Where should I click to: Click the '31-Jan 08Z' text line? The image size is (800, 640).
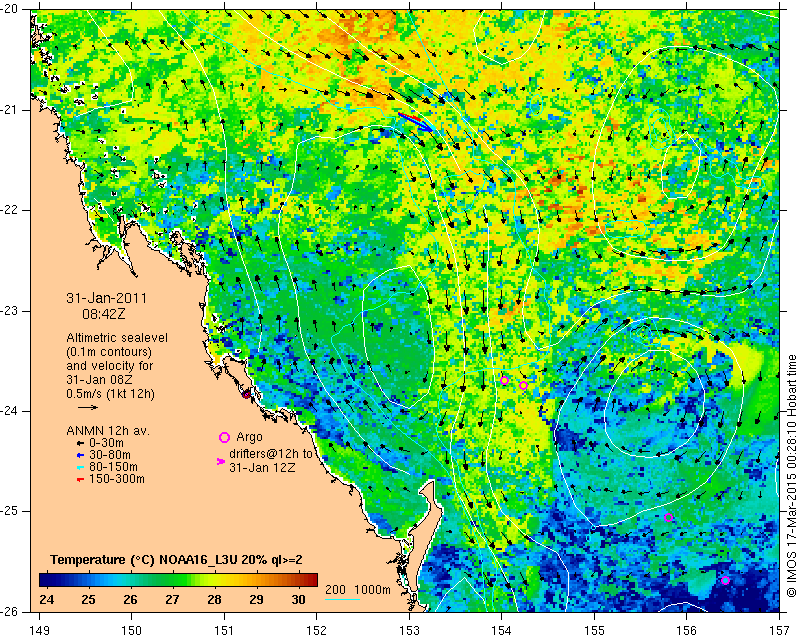(x=98, y=380)
